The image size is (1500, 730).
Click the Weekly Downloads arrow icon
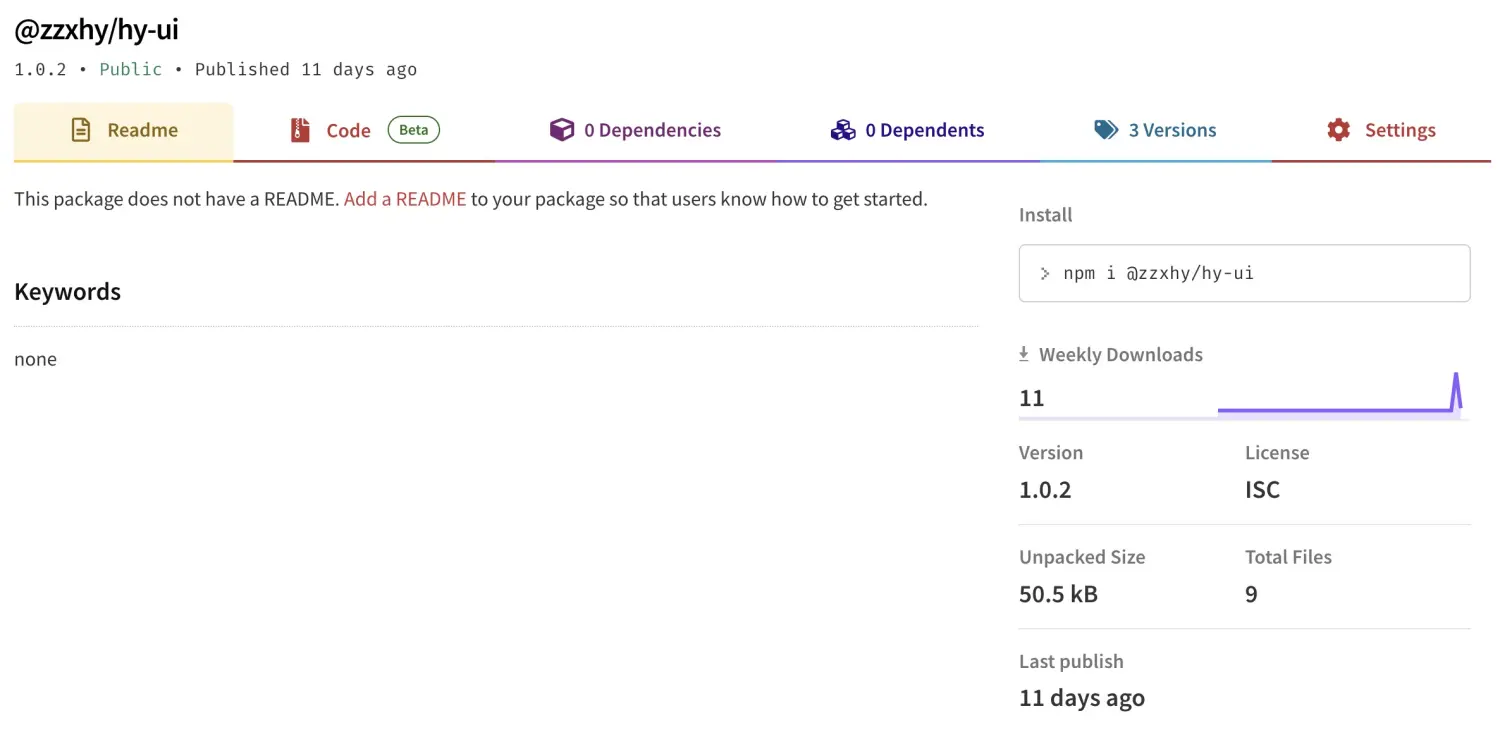coord(1024,354)
